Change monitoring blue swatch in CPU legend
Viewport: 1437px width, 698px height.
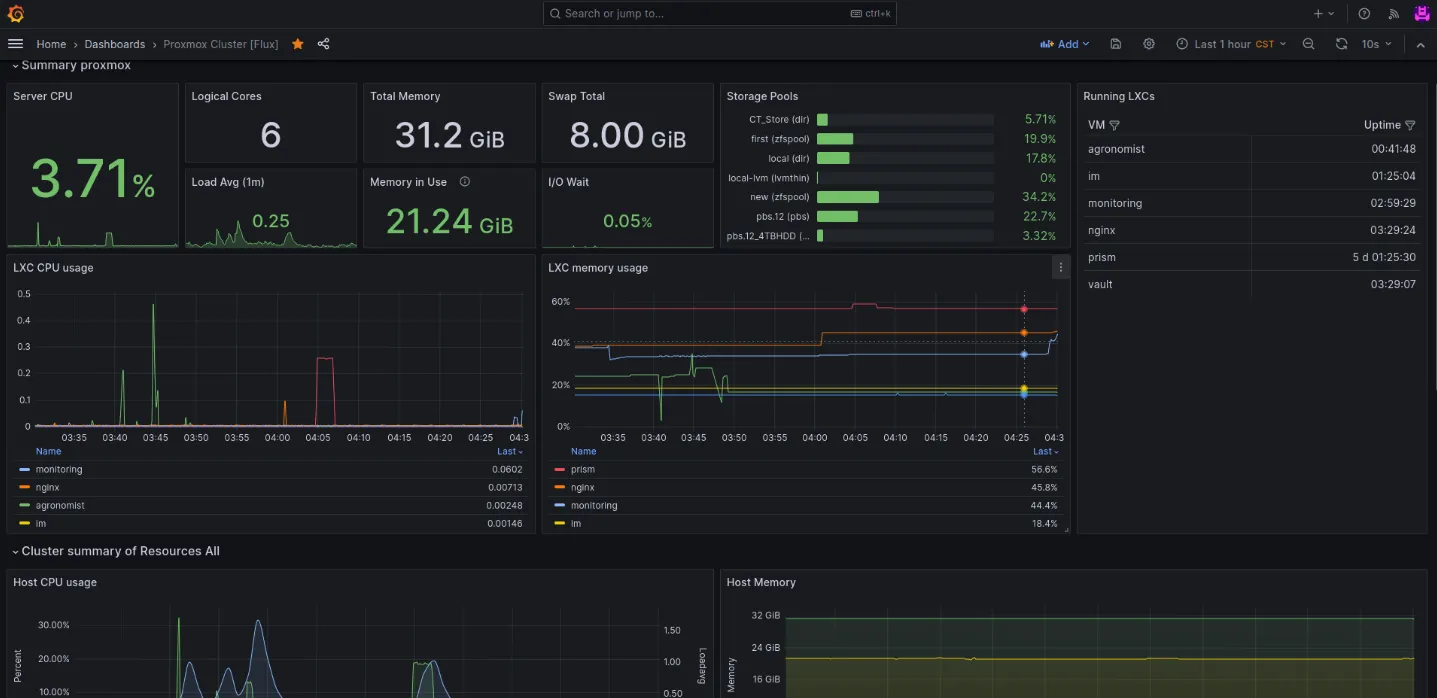click(23, 470)
